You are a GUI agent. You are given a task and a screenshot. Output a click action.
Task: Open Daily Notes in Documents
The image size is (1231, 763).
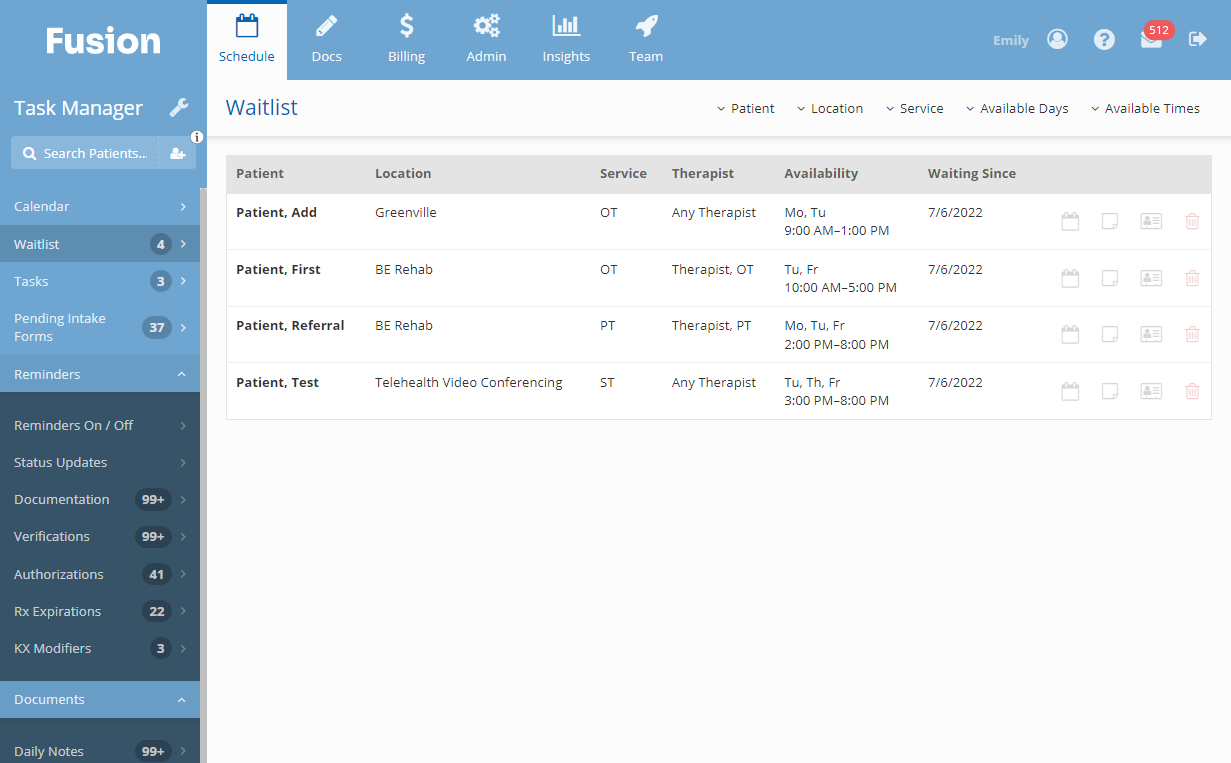[x=100, y=751]
